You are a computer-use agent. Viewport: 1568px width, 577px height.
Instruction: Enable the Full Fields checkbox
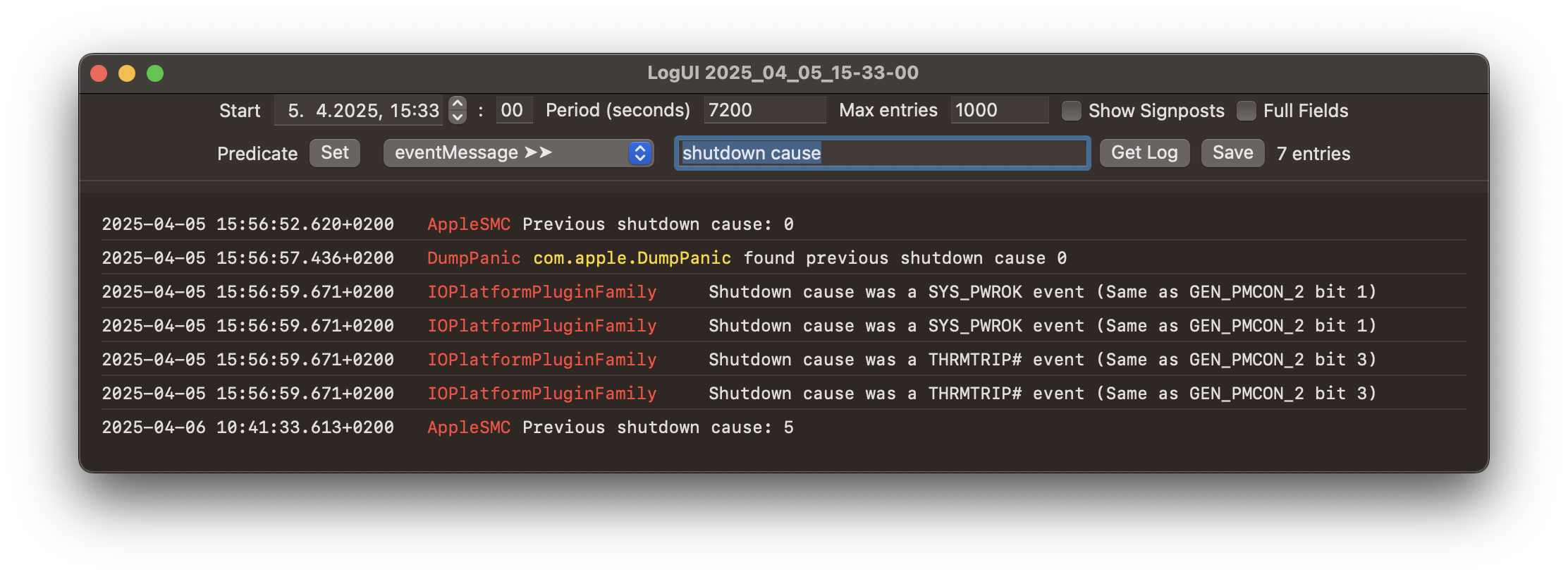pos(1247,111)
